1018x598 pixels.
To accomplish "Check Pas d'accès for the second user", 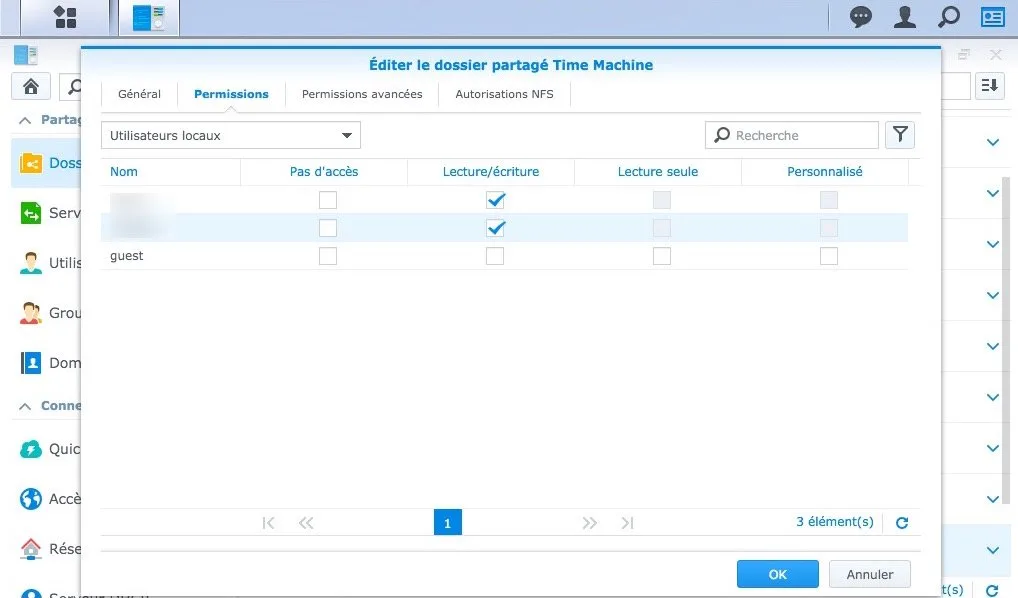I will point(328,228).
